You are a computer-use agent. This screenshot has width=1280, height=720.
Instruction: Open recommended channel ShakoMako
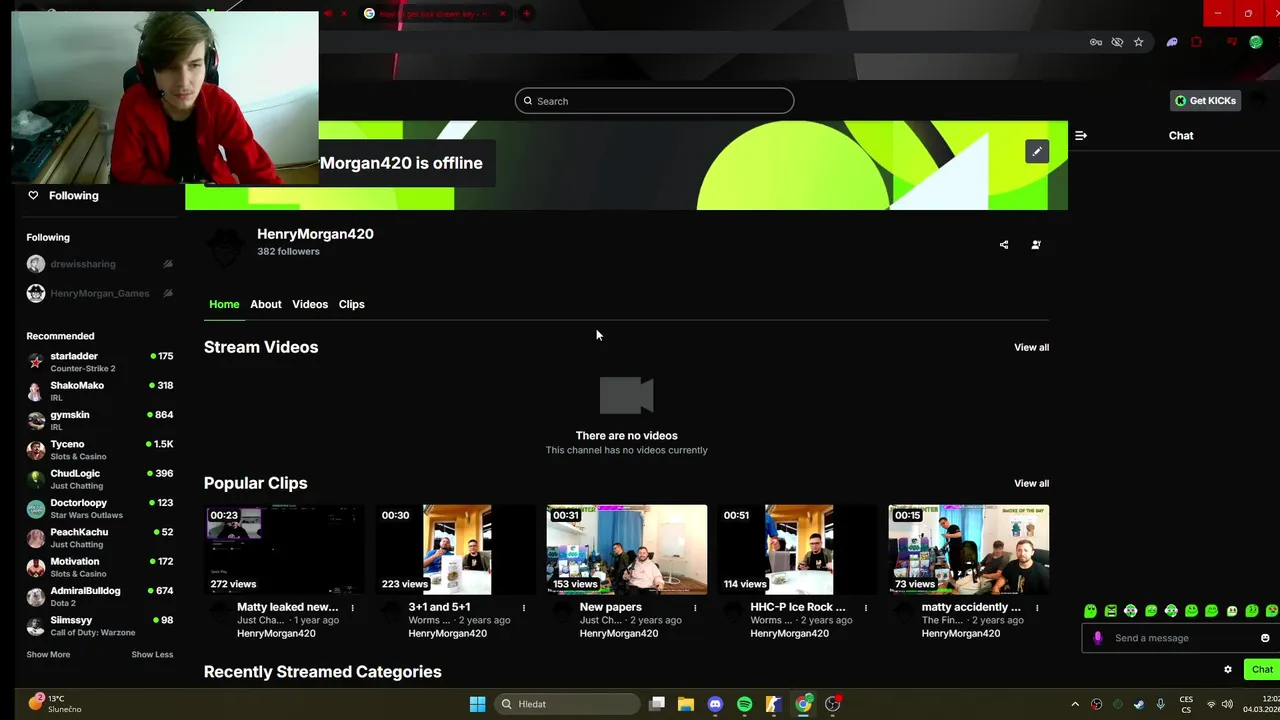(99, 391)
